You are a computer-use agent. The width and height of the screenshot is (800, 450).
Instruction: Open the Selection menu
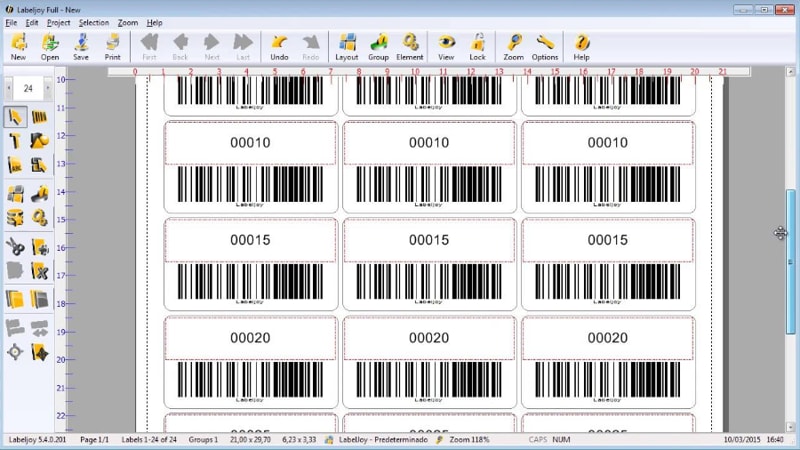[94, 22]
